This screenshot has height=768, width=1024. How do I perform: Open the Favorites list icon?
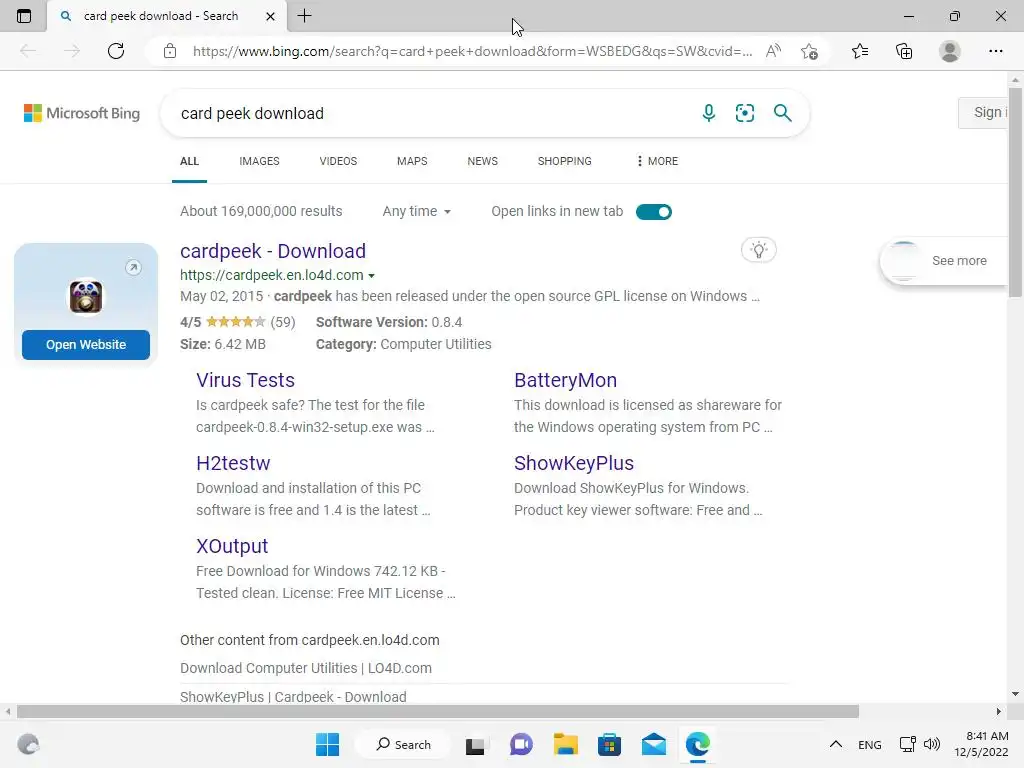click(x=860, y=51)
